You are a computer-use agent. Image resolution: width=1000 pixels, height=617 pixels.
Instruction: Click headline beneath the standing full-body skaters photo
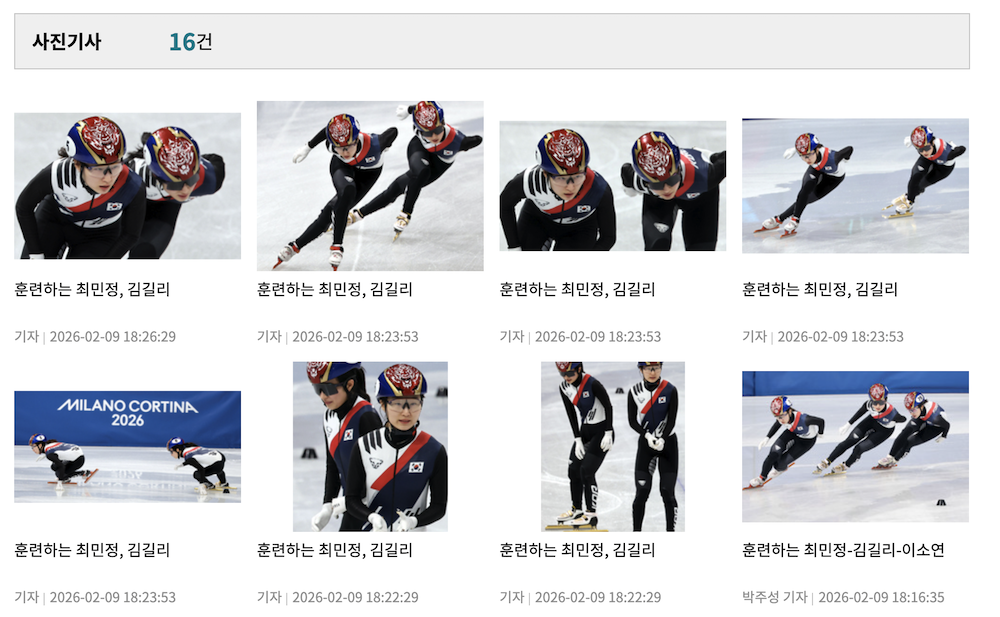click(x=578, y=550)
